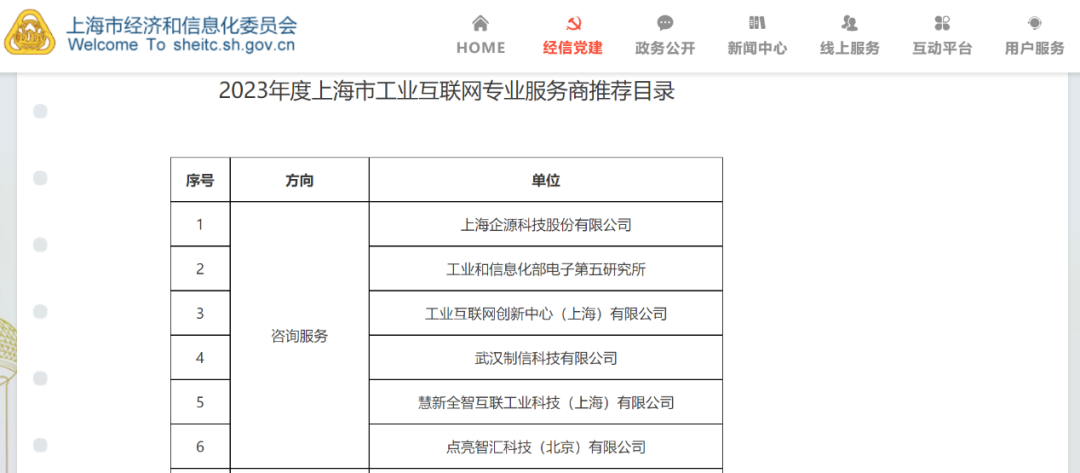Click serial number 3 cell

[x=200, y=313]
